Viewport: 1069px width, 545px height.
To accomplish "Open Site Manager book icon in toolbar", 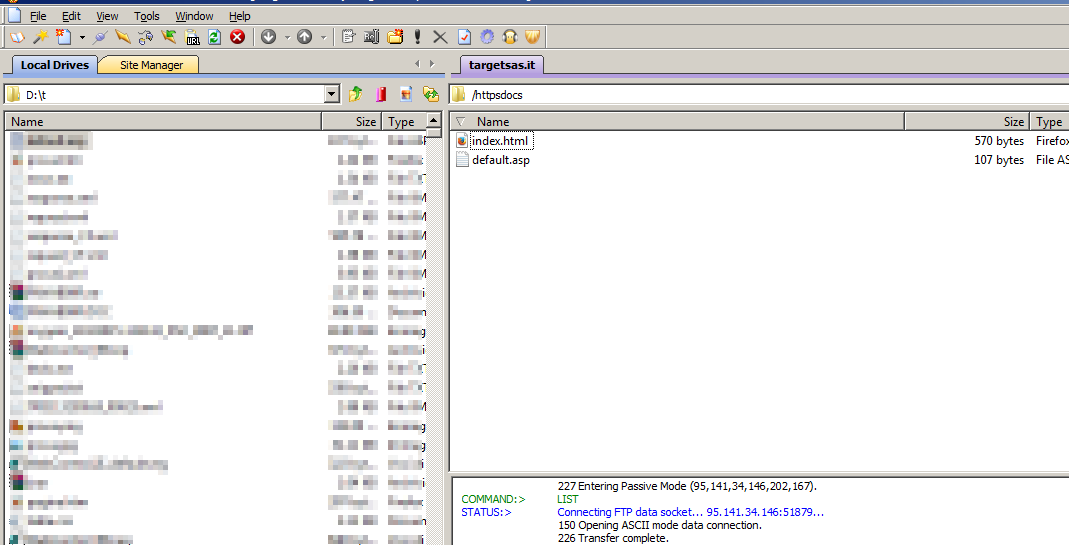I will tap(17, 37).
